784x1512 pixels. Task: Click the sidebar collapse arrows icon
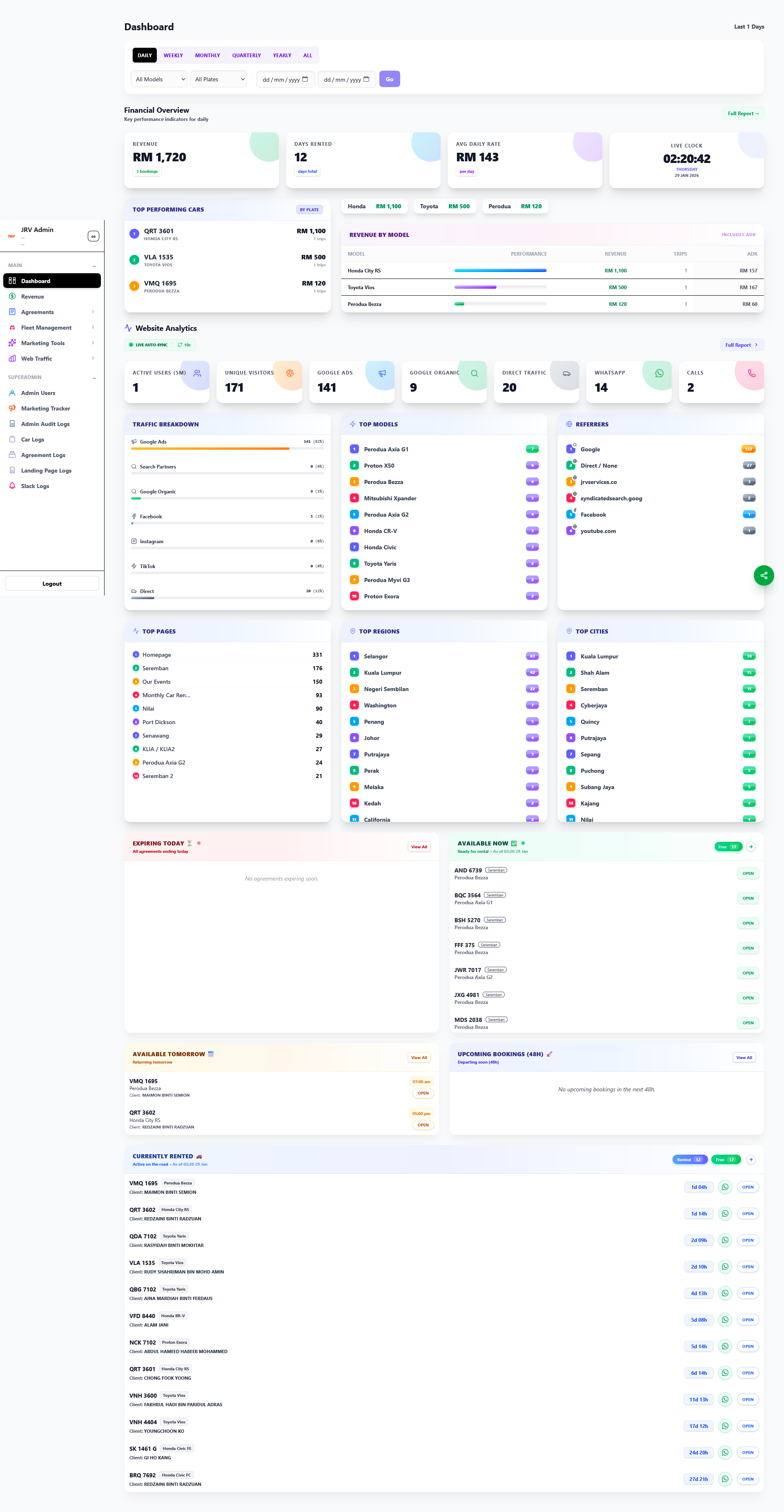(94, 236)
